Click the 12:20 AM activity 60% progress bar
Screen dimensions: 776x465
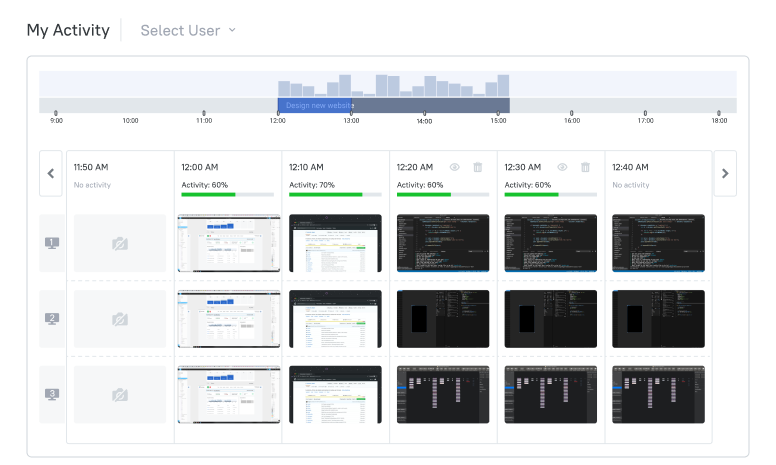(443, 195)
